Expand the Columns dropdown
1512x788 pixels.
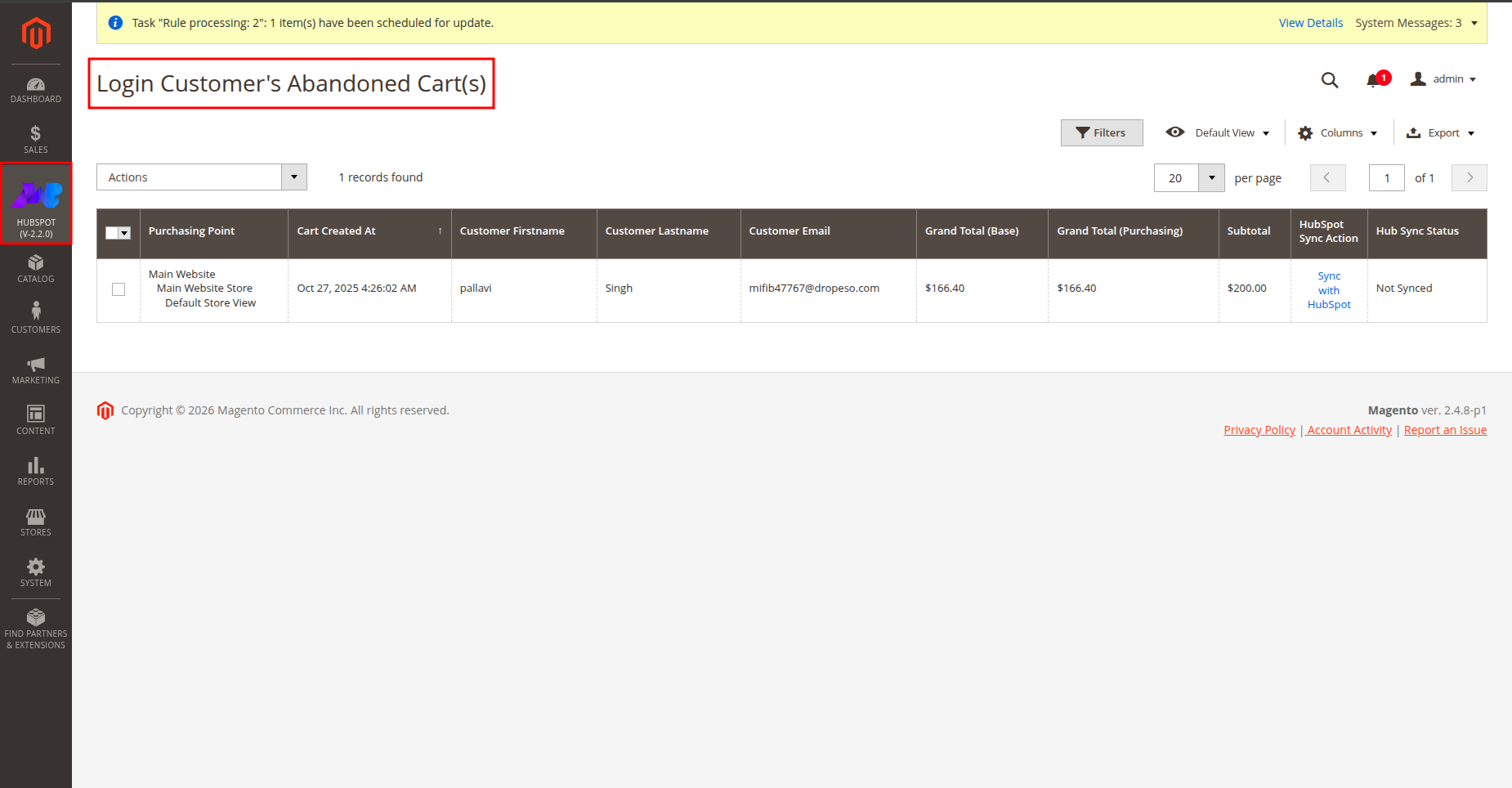coord(1338,133)
